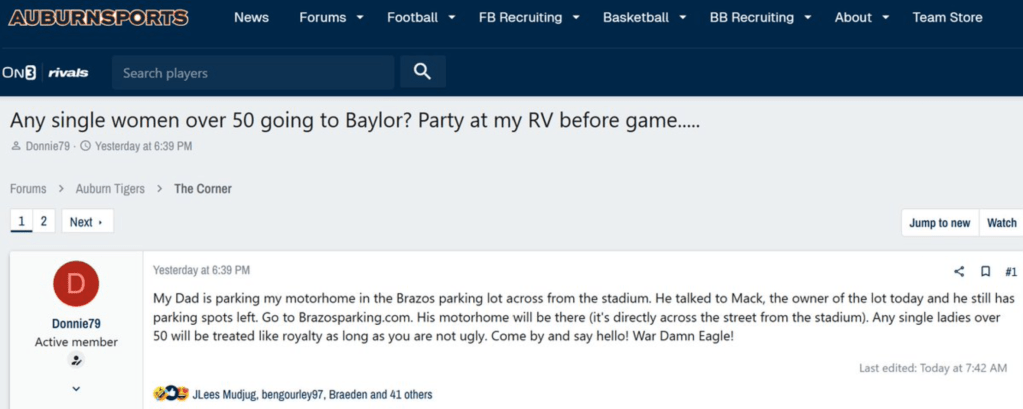Watch this thread
Screen dimensions: 1023x409
pos(1001,222)
